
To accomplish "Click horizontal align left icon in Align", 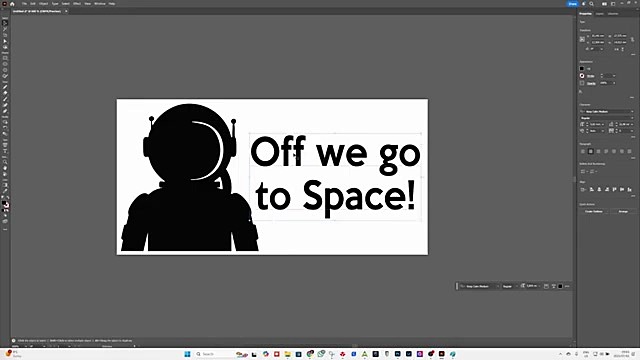I will click(x=591, y=189).
